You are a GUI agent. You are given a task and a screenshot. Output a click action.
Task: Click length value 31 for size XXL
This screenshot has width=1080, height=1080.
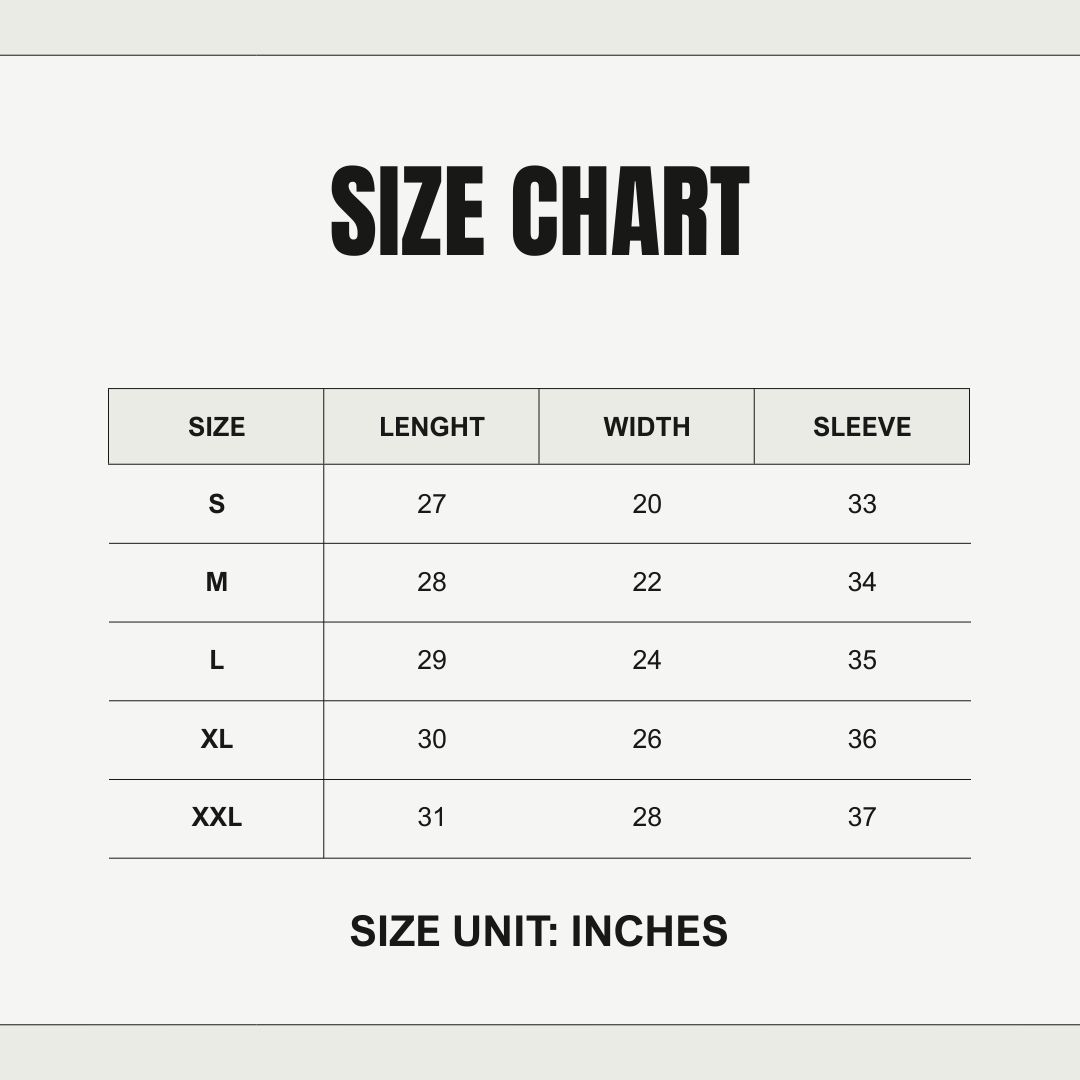point(431,817)
